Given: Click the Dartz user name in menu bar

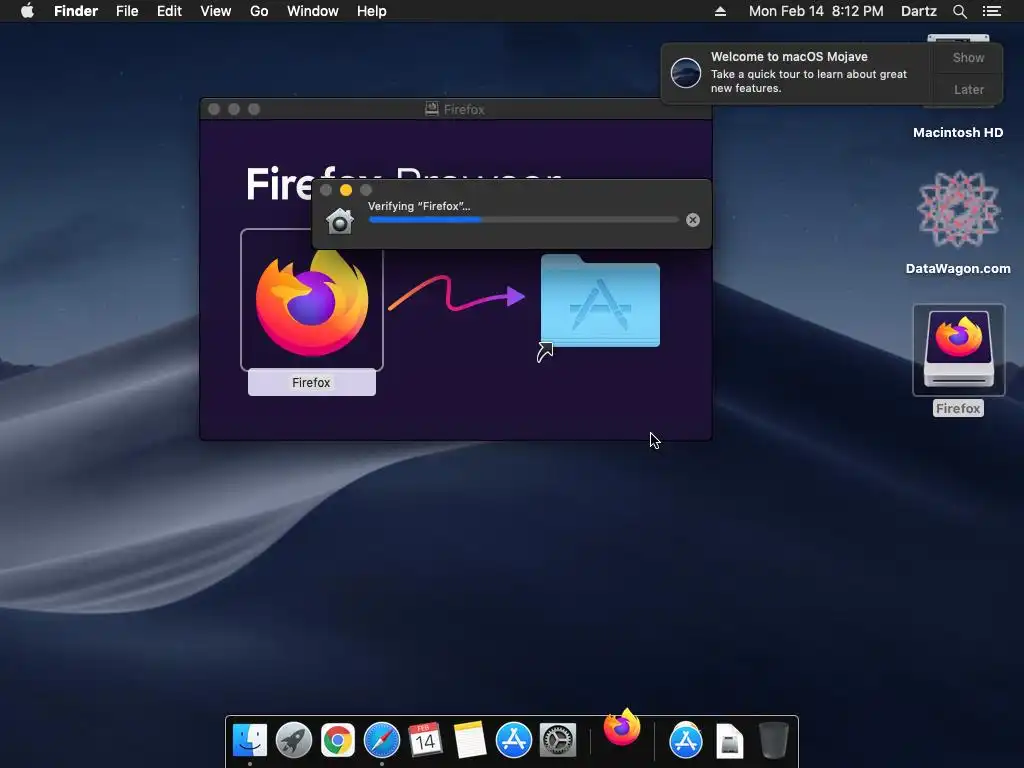Looking at the screenshot, I should [918, 11].
